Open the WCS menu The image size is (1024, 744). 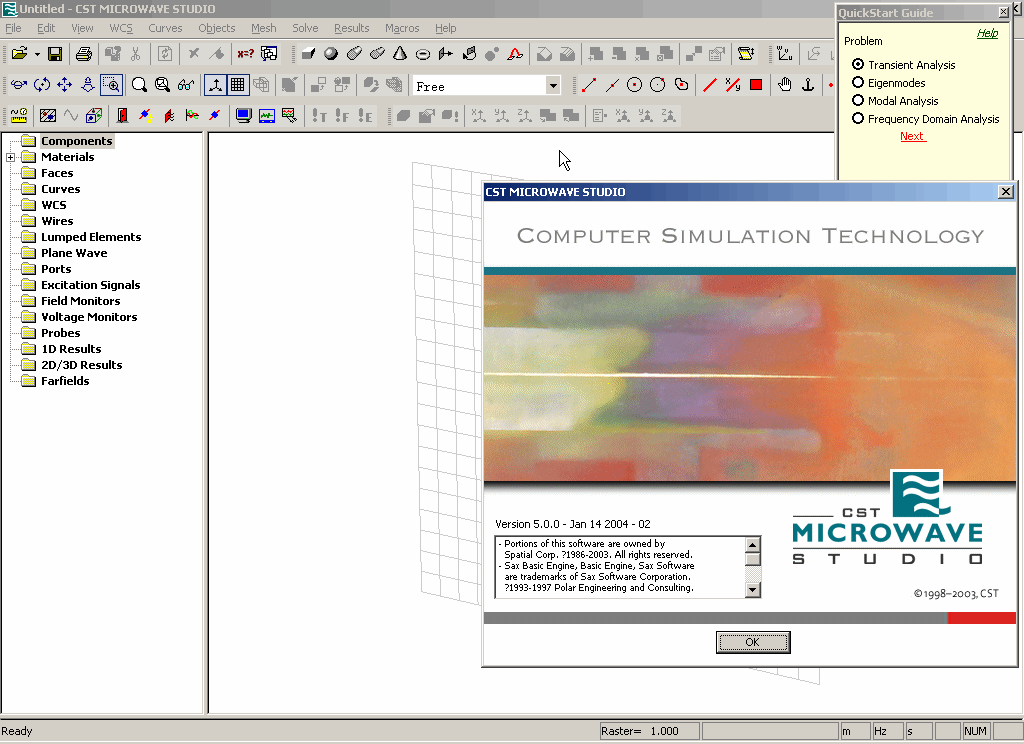tap(121, 28)
